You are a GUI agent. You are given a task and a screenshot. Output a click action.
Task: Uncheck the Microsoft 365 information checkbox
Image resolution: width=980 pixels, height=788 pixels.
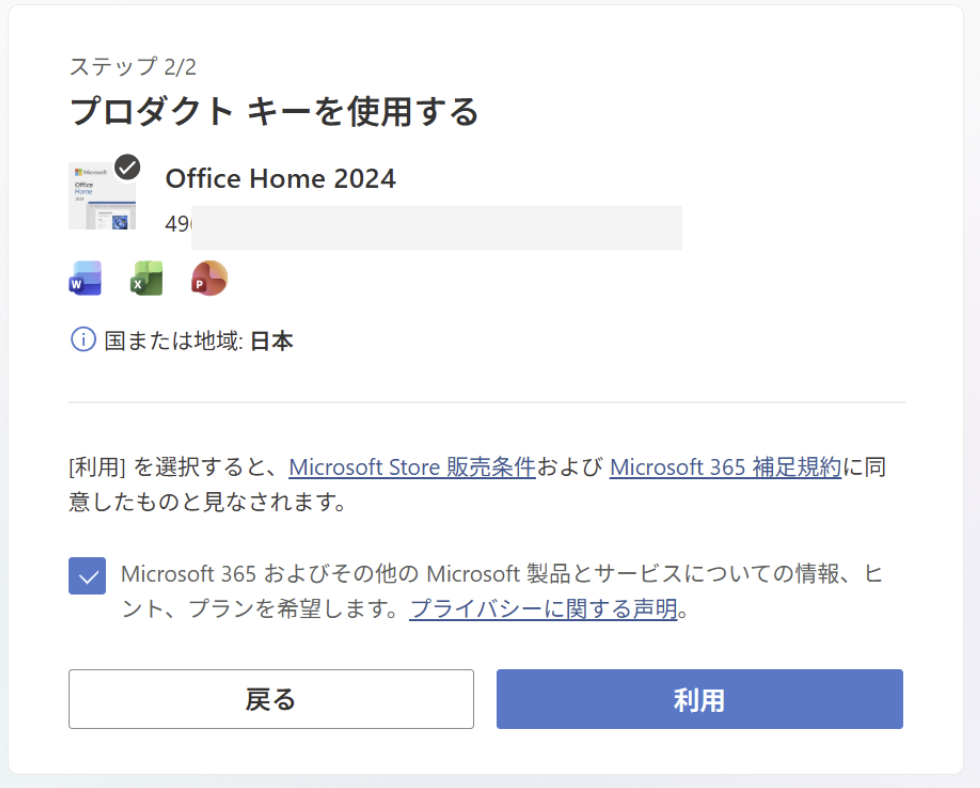pyautogui.click(x=87, y=576)
